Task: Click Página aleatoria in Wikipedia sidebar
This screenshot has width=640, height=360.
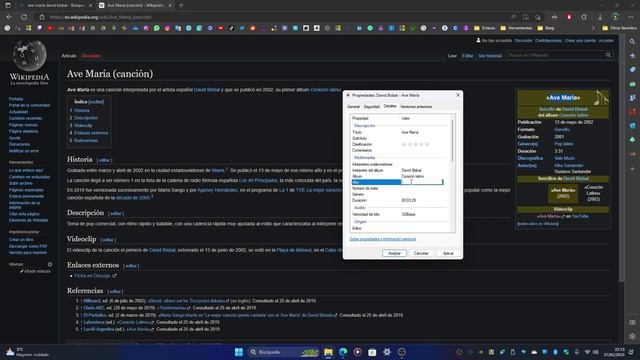Action: (x=23, y=131)
